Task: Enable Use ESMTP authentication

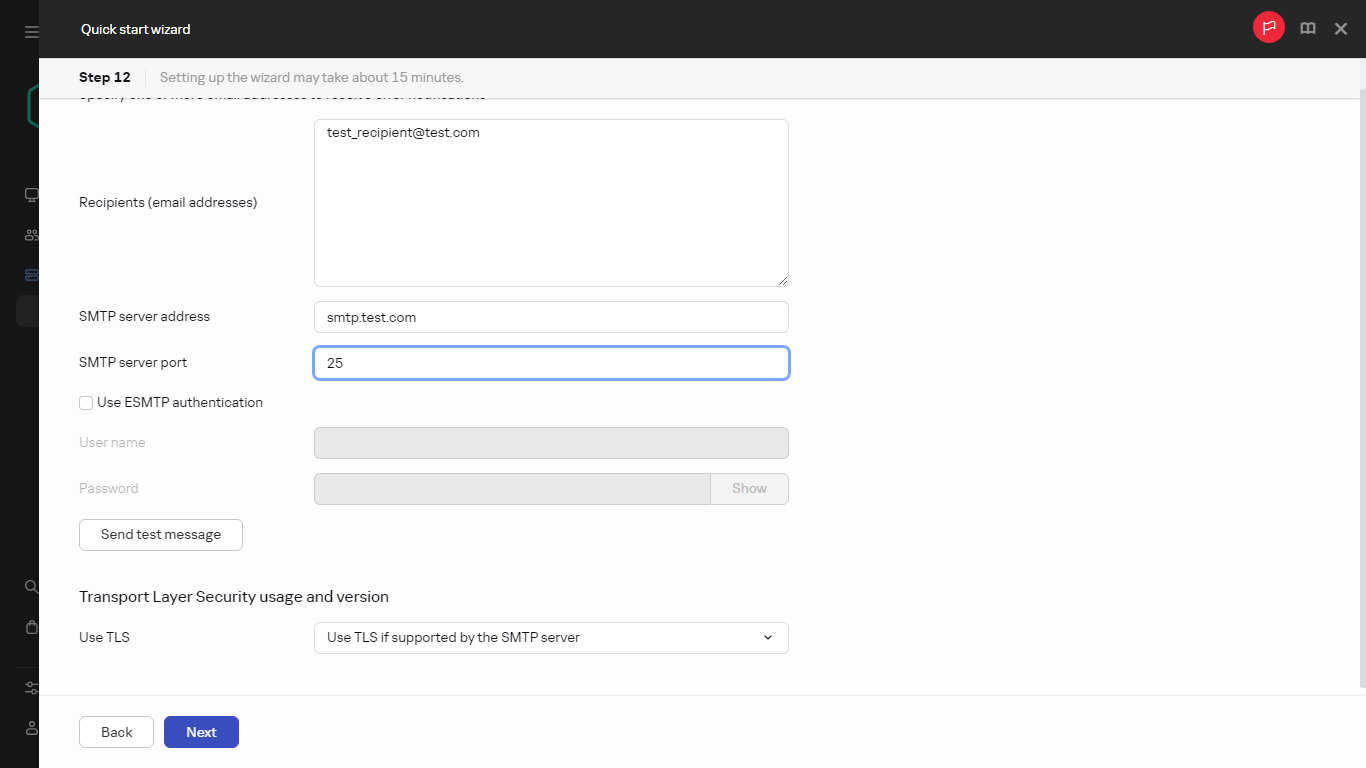Action: [86, 402]
